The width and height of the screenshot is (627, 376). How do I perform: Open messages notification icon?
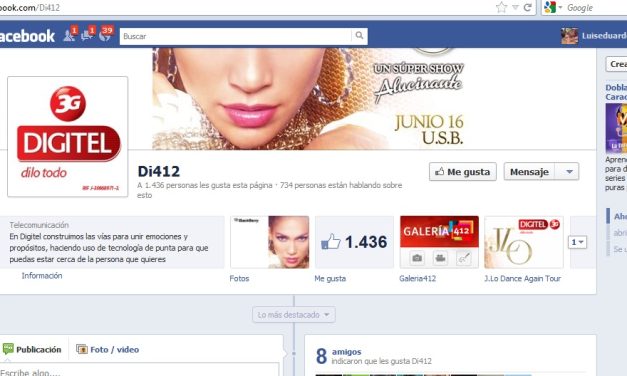(x=87, y=35)
